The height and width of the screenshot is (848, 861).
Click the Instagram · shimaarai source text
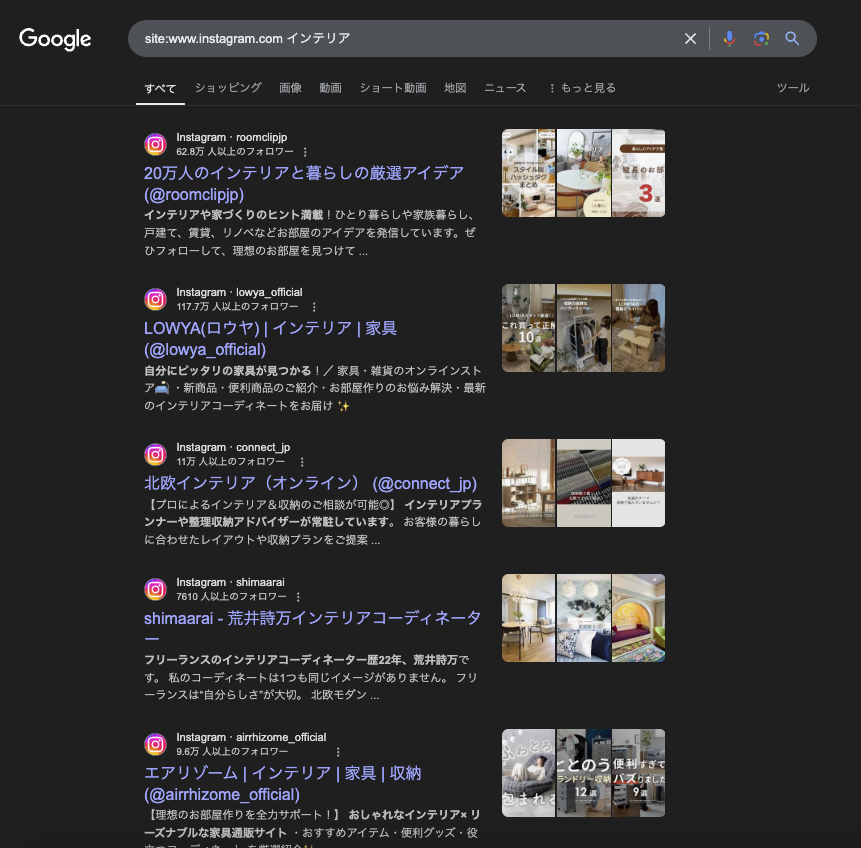(x=230, y=582)
